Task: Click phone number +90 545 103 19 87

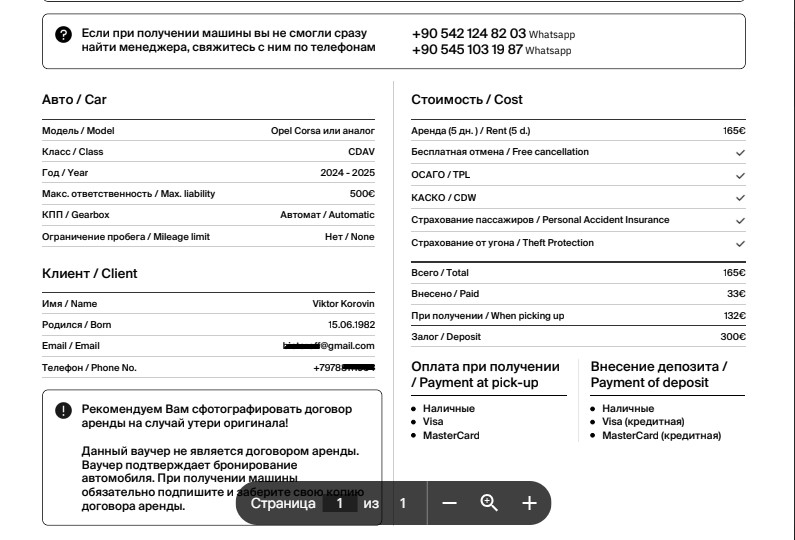Action: (x=467, y=50)
